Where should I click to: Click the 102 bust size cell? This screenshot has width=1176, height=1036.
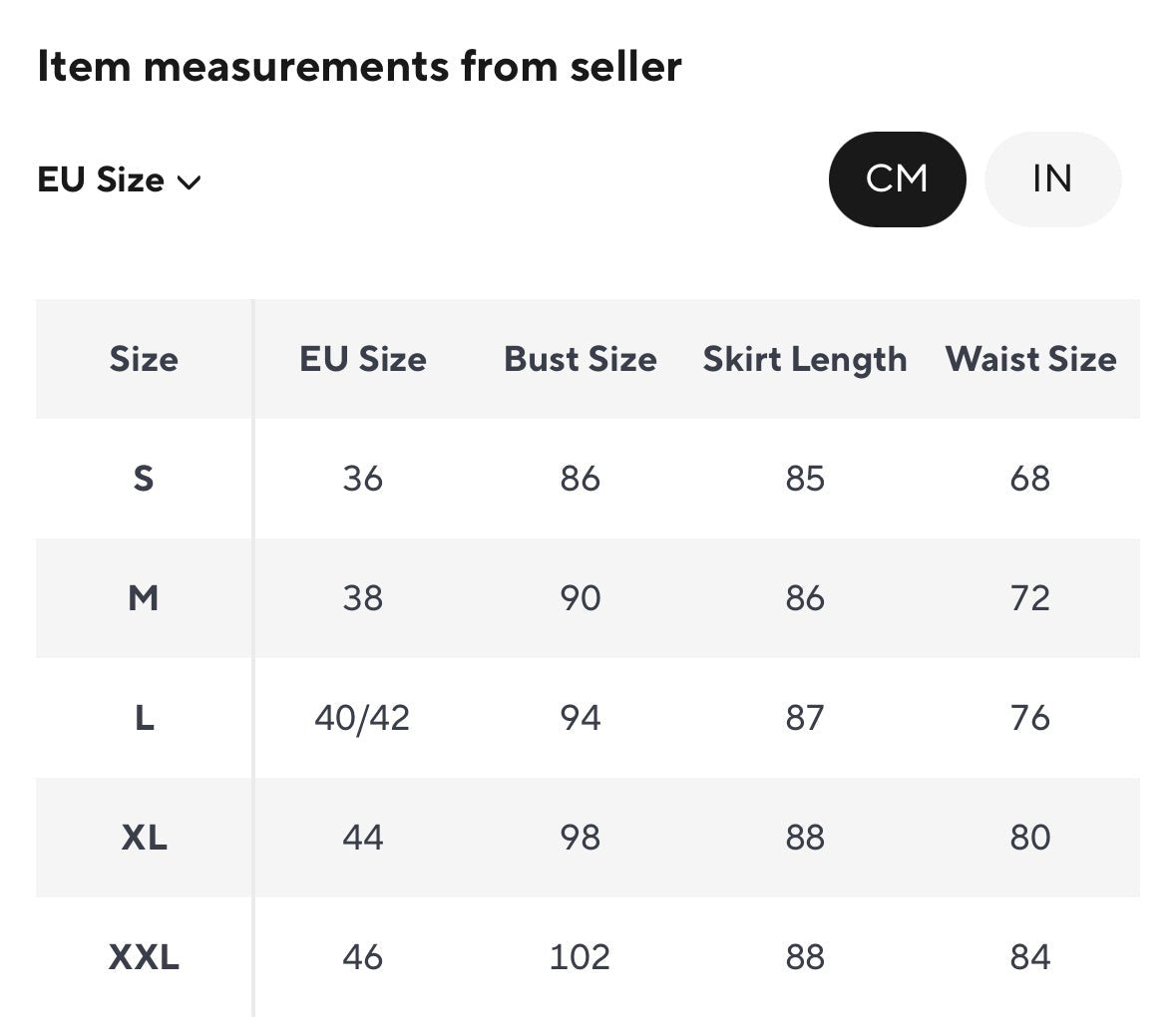pyautogui.click(x=580, y=957)
